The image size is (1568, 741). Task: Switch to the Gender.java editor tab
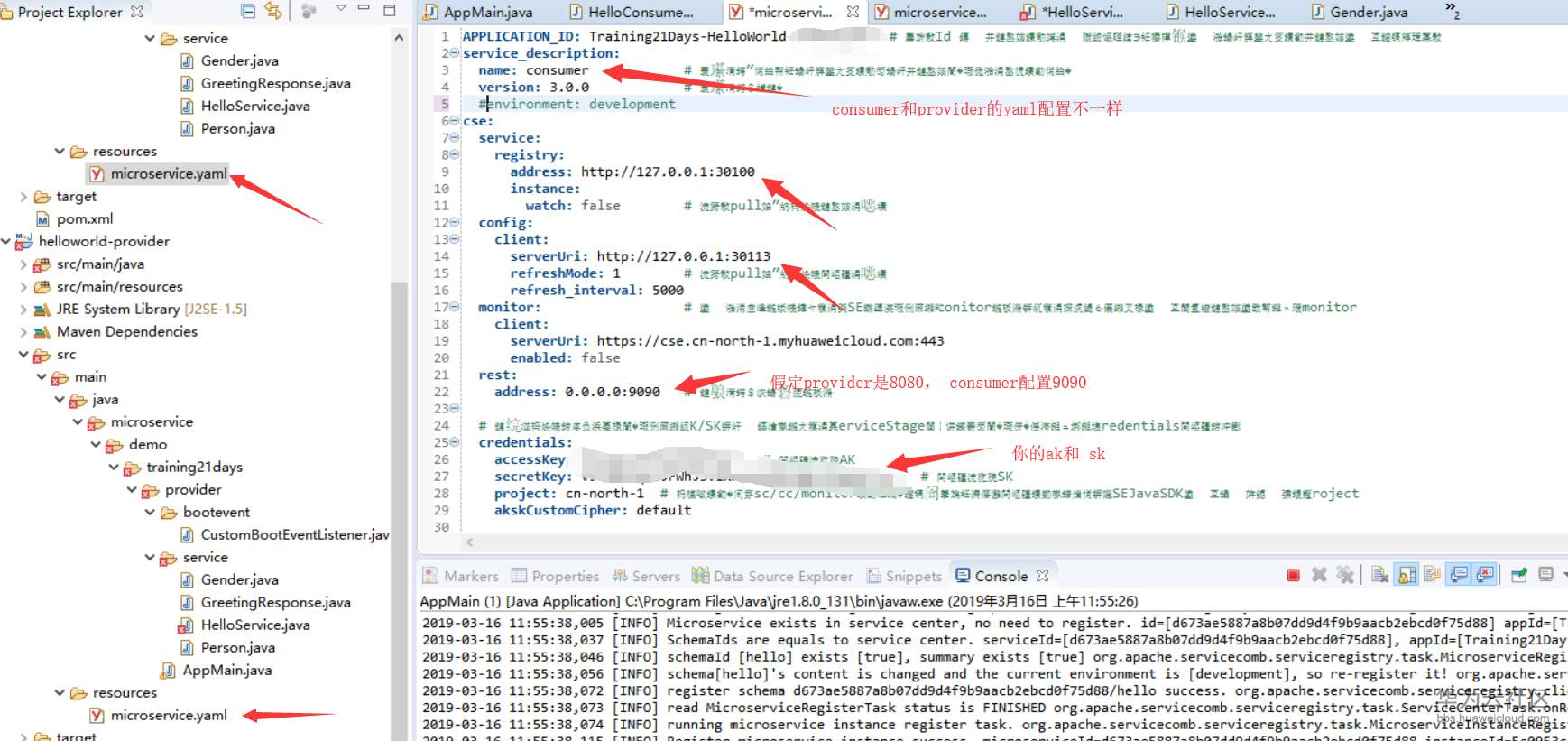point(1360,12)
